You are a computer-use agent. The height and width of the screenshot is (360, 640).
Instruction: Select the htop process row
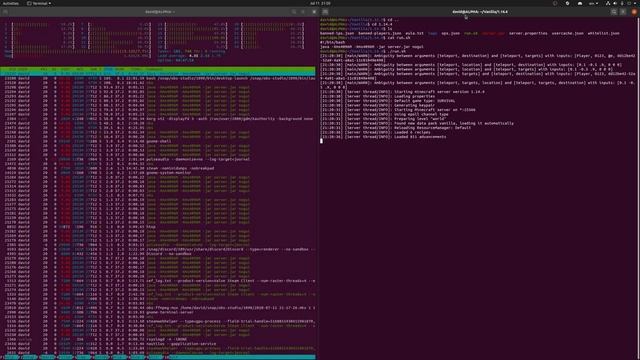pyautogui.click(x=158, y=227)
